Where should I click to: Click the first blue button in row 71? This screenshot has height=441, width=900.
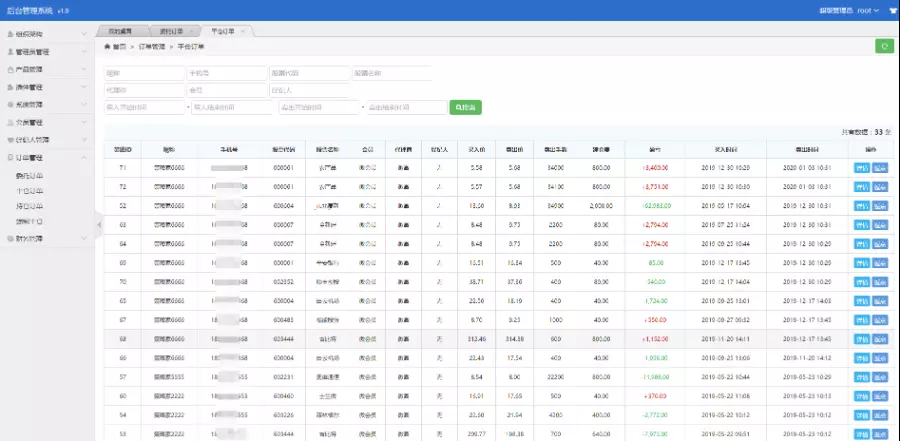pyautogui.click(x=861, y=168)
